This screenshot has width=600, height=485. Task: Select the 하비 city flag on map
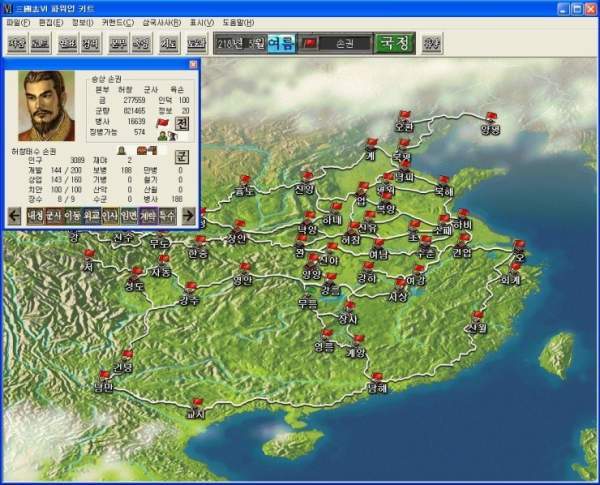(463, 214)
